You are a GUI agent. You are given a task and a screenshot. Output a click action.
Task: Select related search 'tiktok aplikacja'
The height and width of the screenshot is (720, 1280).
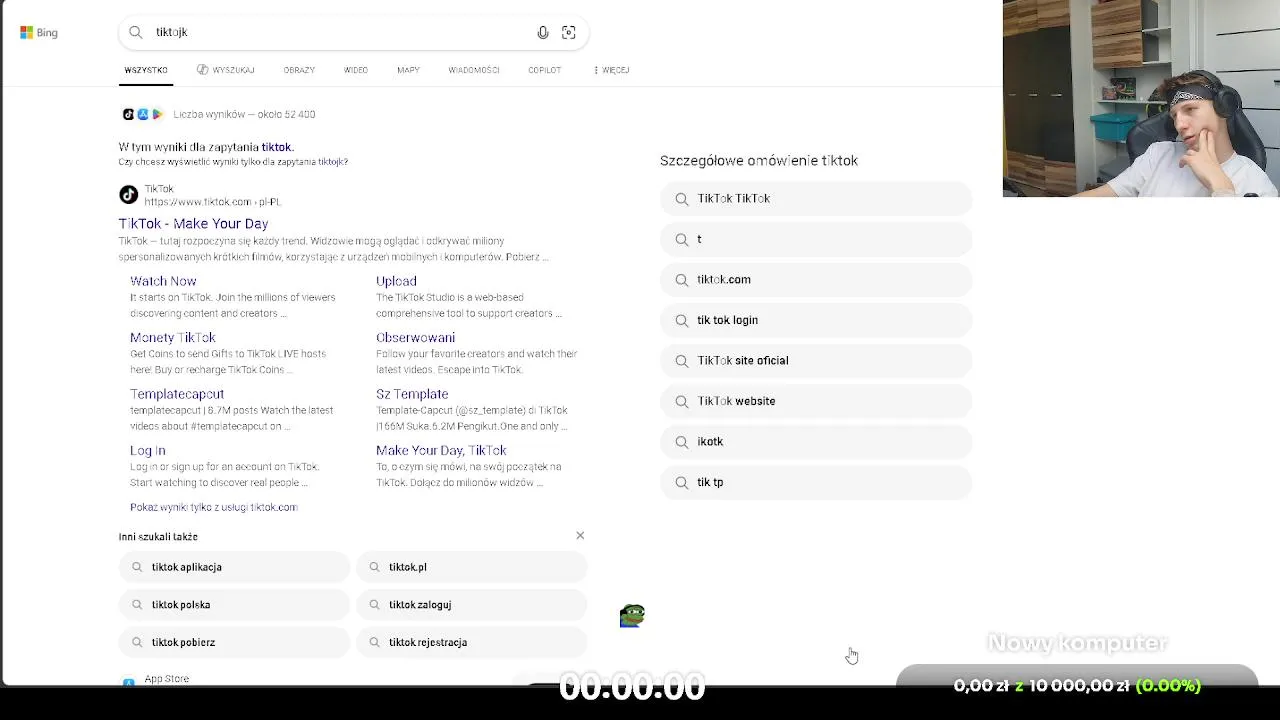(x=234, y=567)
